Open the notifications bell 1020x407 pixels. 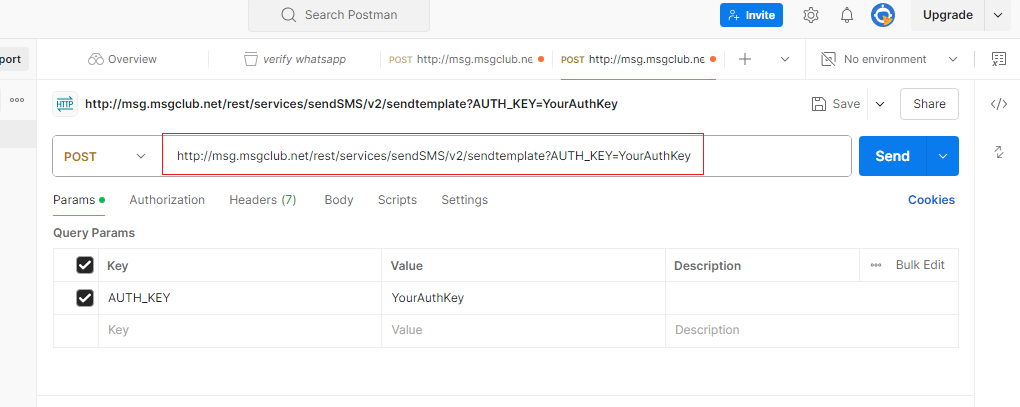pyautogui.click(x=847, y=15)
